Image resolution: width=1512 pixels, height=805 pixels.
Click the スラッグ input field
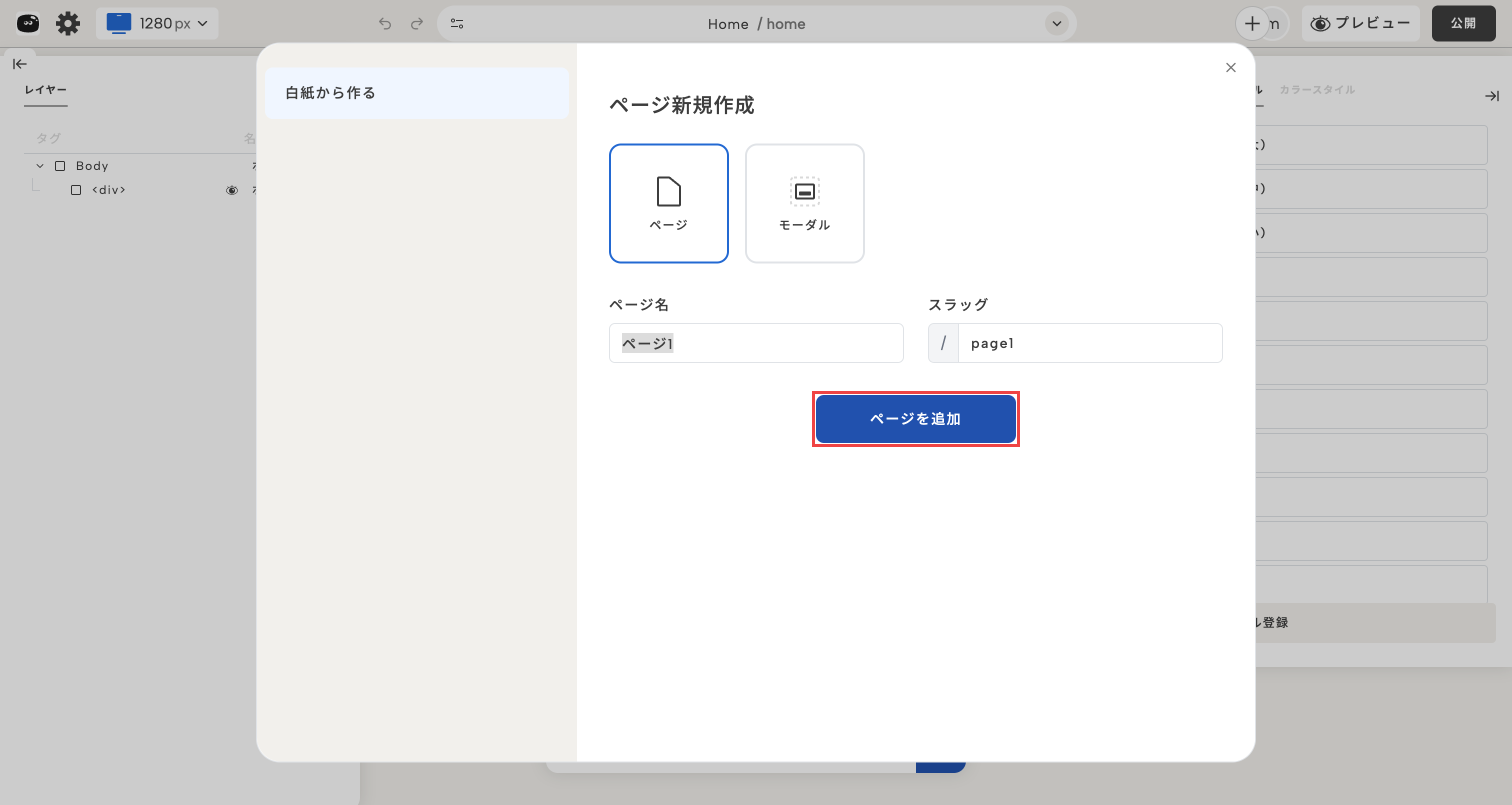coord(1089,343)
